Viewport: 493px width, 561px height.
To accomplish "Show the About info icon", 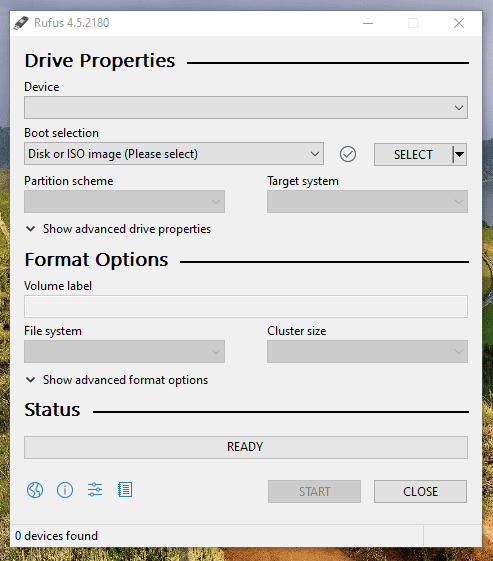I will (x=65, y=490).
